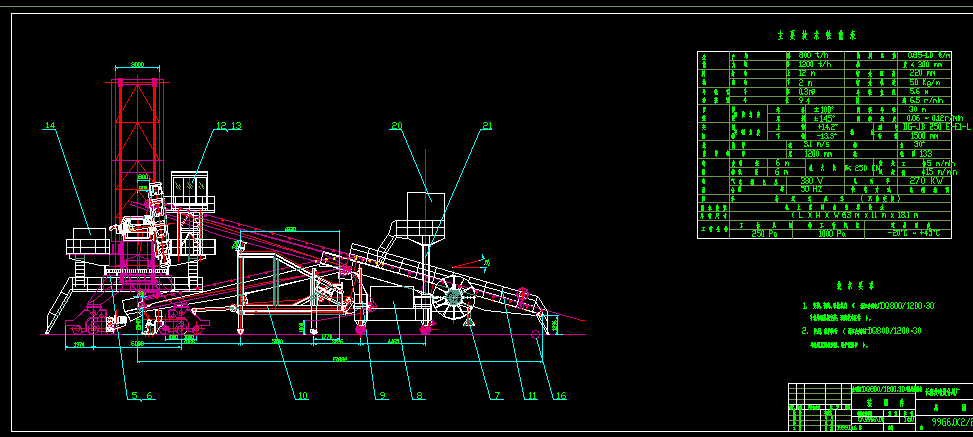The image size is (973, 437).
Task: Click the part callout label "10"
Action: point(302,395)
